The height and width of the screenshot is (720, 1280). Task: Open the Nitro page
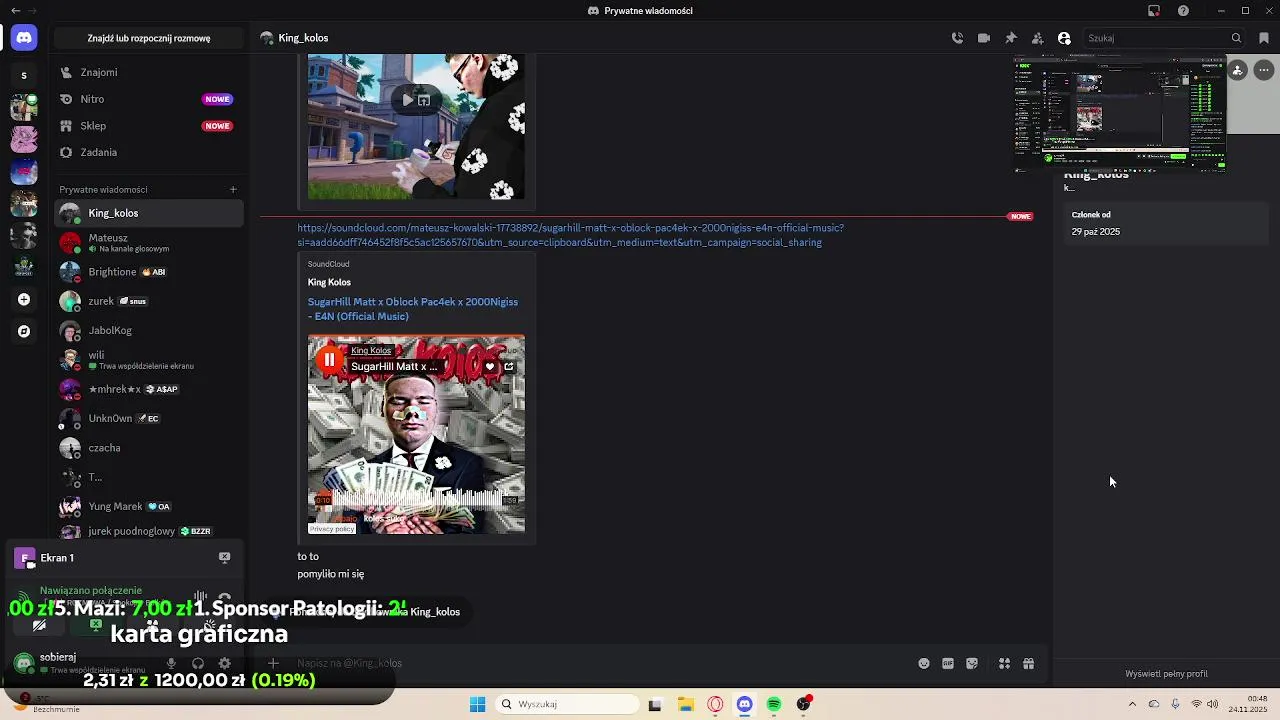coord(149,99)
